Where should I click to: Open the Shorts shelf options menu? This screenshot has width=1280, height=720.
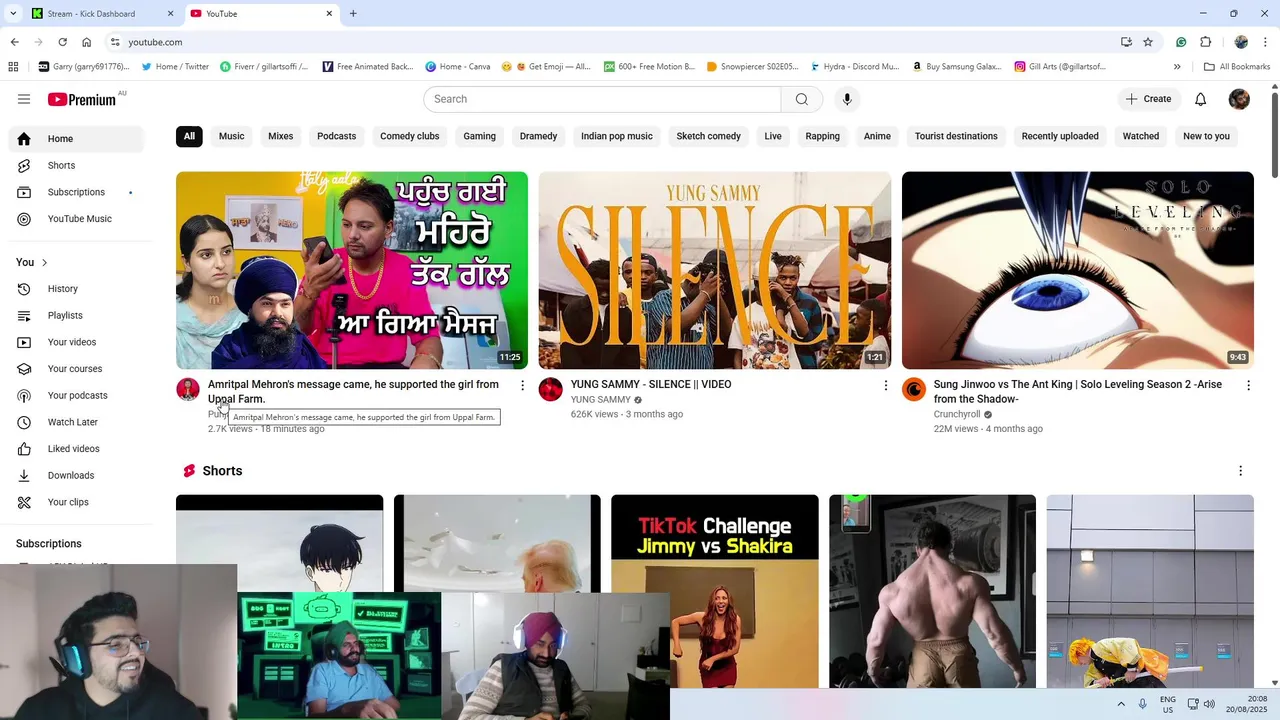pos(1240,471)
